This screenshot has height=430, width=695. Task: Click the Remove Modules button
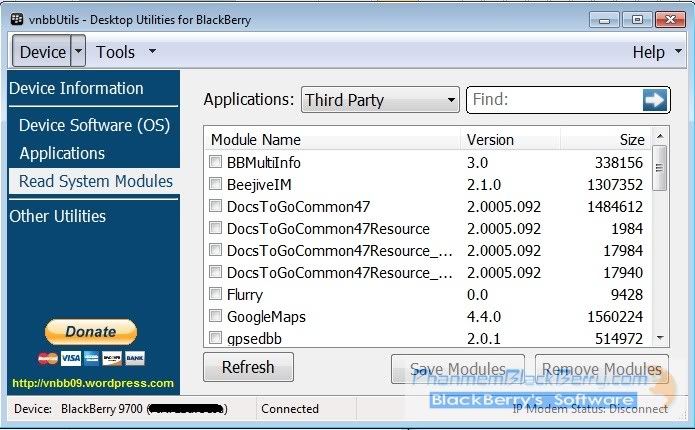tap(601, 369)
